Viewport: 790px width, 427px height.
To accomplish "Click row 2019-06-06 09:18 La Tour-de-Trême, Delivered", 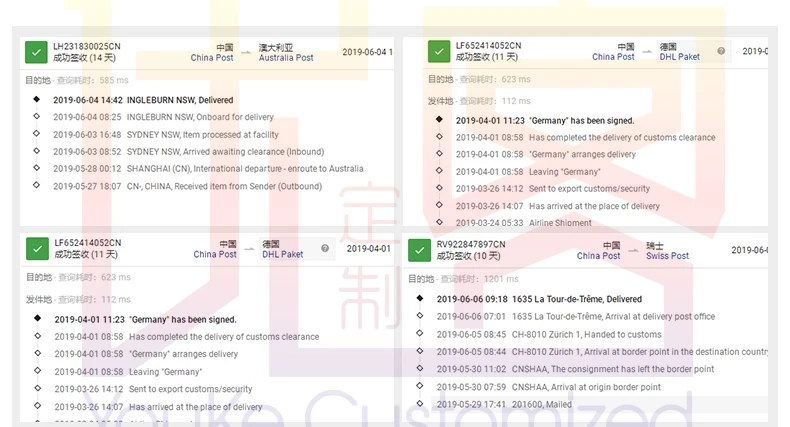I will pos(539,299).
